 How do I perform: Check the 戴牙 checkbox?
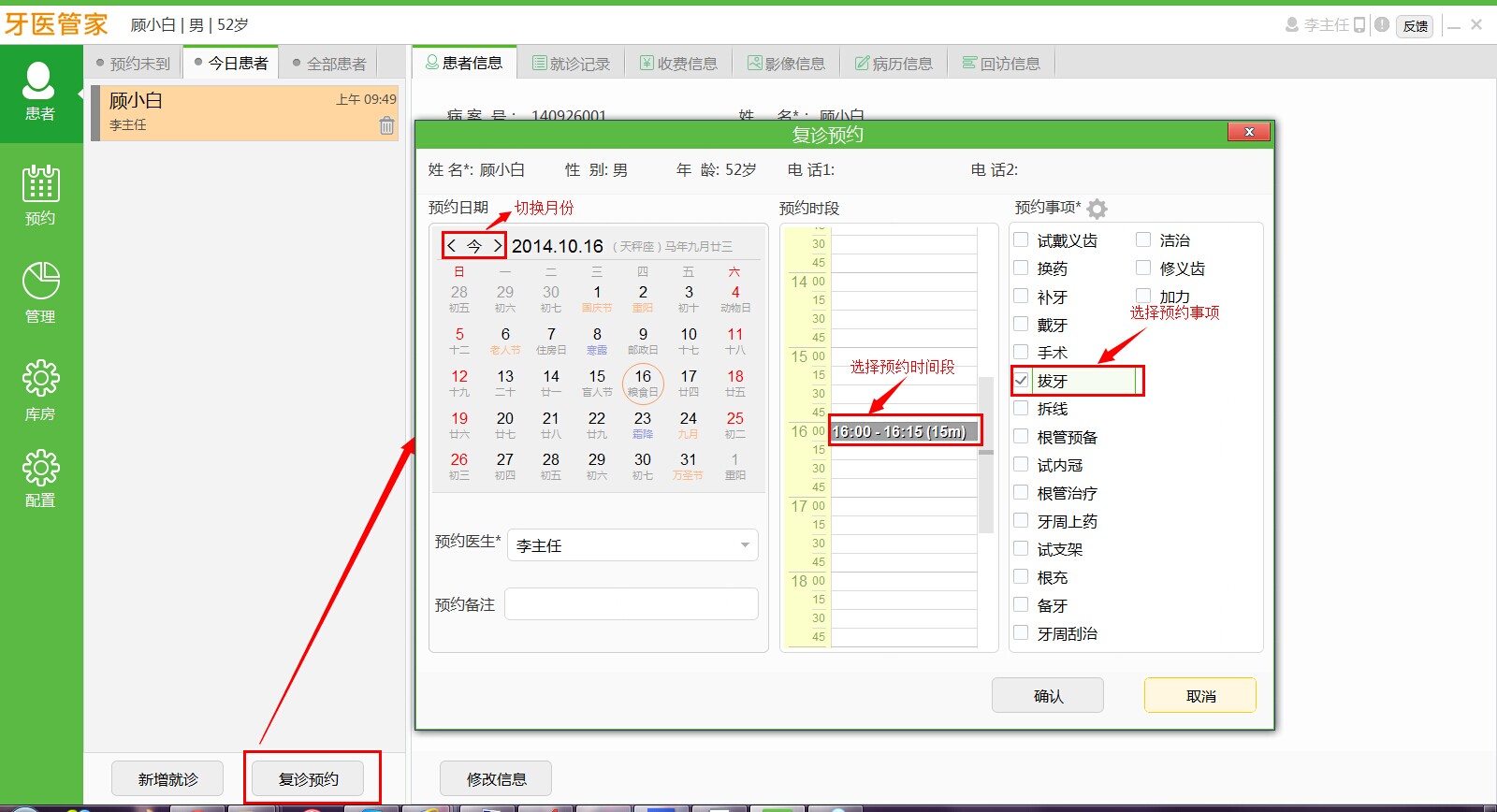pos(1021,325)
